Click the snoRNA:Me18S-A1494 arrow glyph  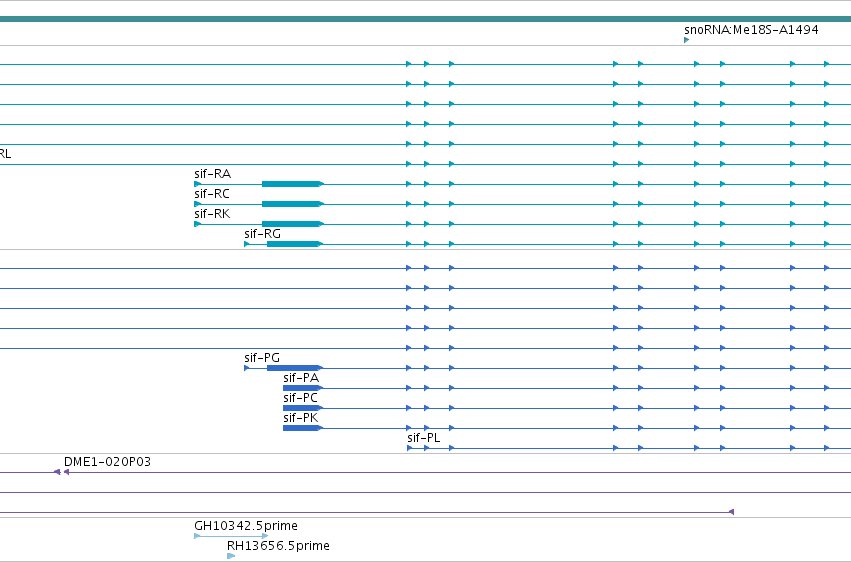click(x=687, y=40)
